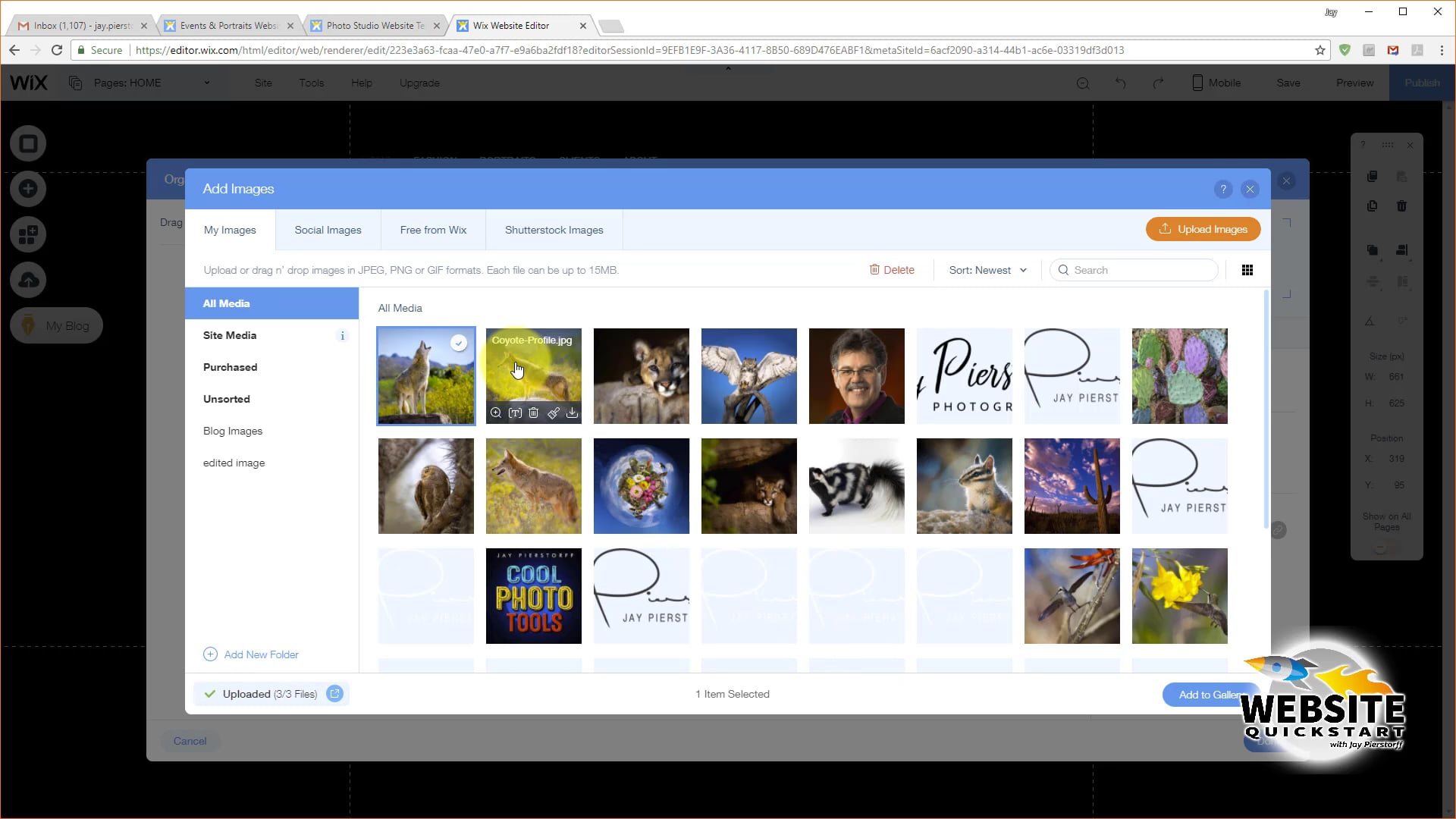The image size is (1456, 819).
Task: Click the trash icon on Coyote-Profile.jpg
Action: point(533,413)
